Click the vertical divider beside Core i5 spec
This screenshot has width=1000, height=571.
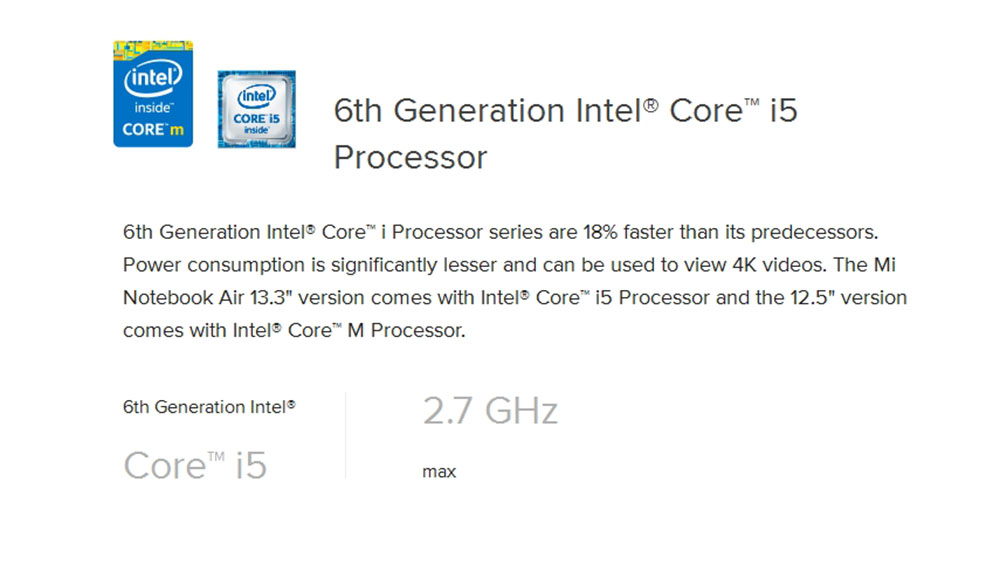[x=346, y=435]
